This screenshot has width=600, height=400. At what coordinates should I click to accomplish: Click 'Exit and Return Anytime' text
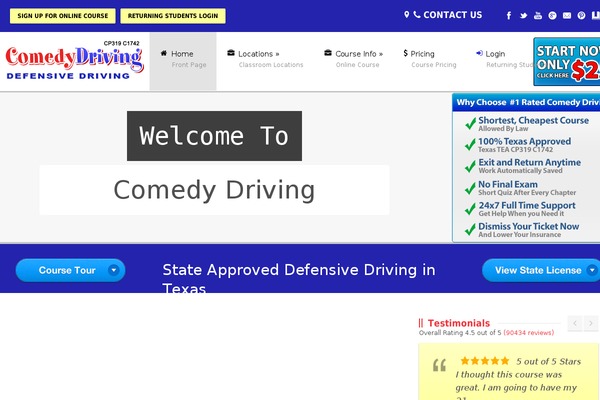[x=530, y=162]
